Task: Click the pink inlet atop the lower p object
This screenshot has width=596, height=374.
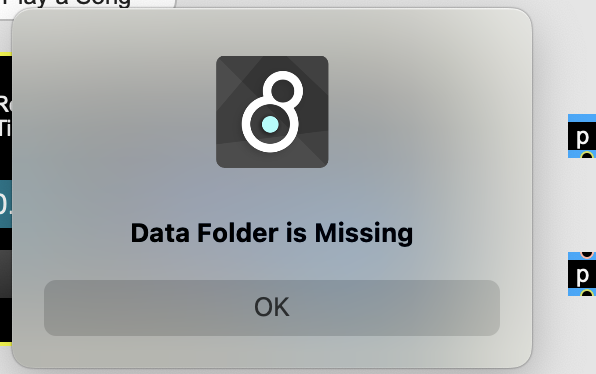Action: tap(587, 254)
